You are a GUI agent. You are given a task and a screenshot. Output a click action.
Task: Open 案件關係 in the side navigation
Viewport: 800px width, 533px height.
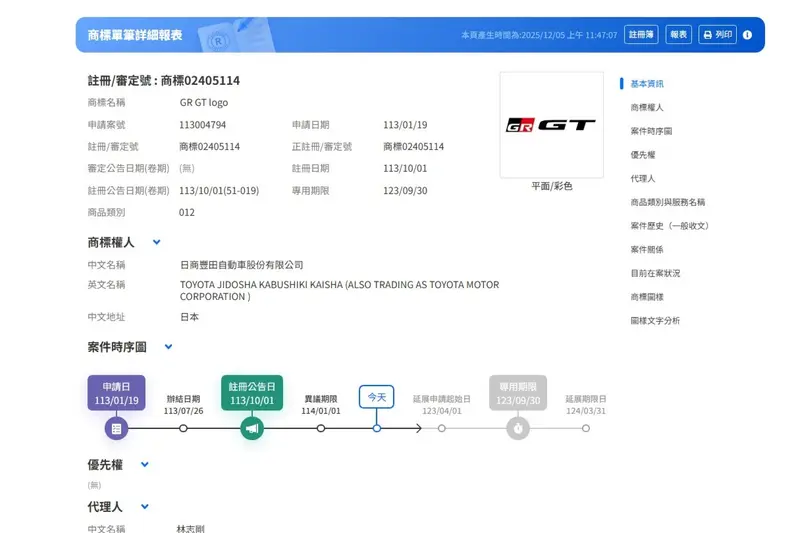click(647, 249)
